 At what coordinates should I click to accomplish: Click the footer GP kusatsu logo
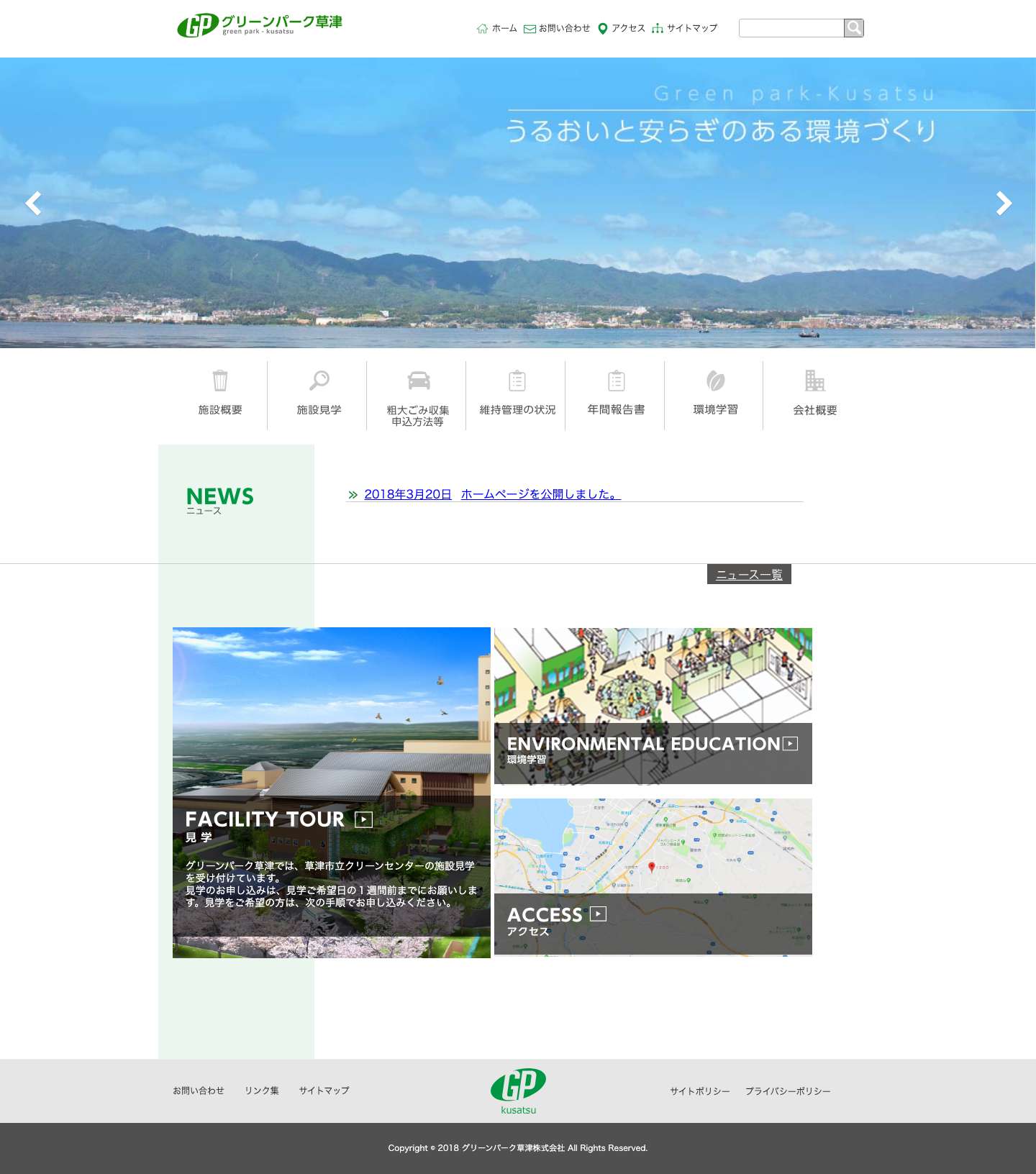click(518, 1091)
